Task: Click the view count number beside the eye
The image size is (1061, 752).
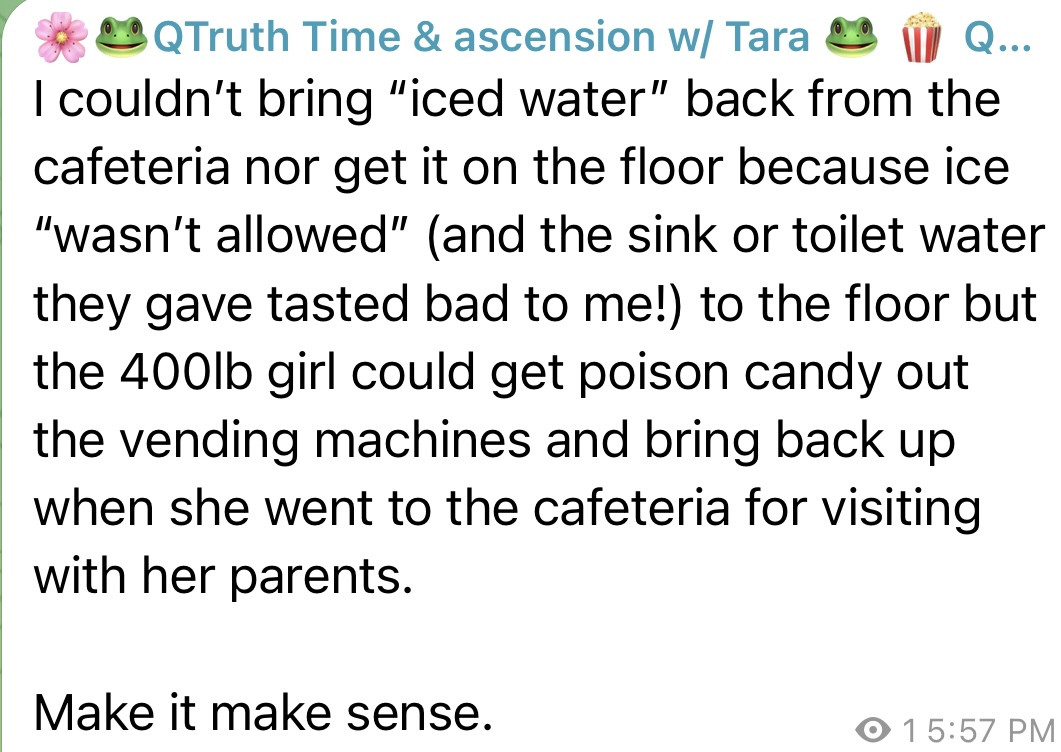Action: pyautogui.click(x=908, y=731)
